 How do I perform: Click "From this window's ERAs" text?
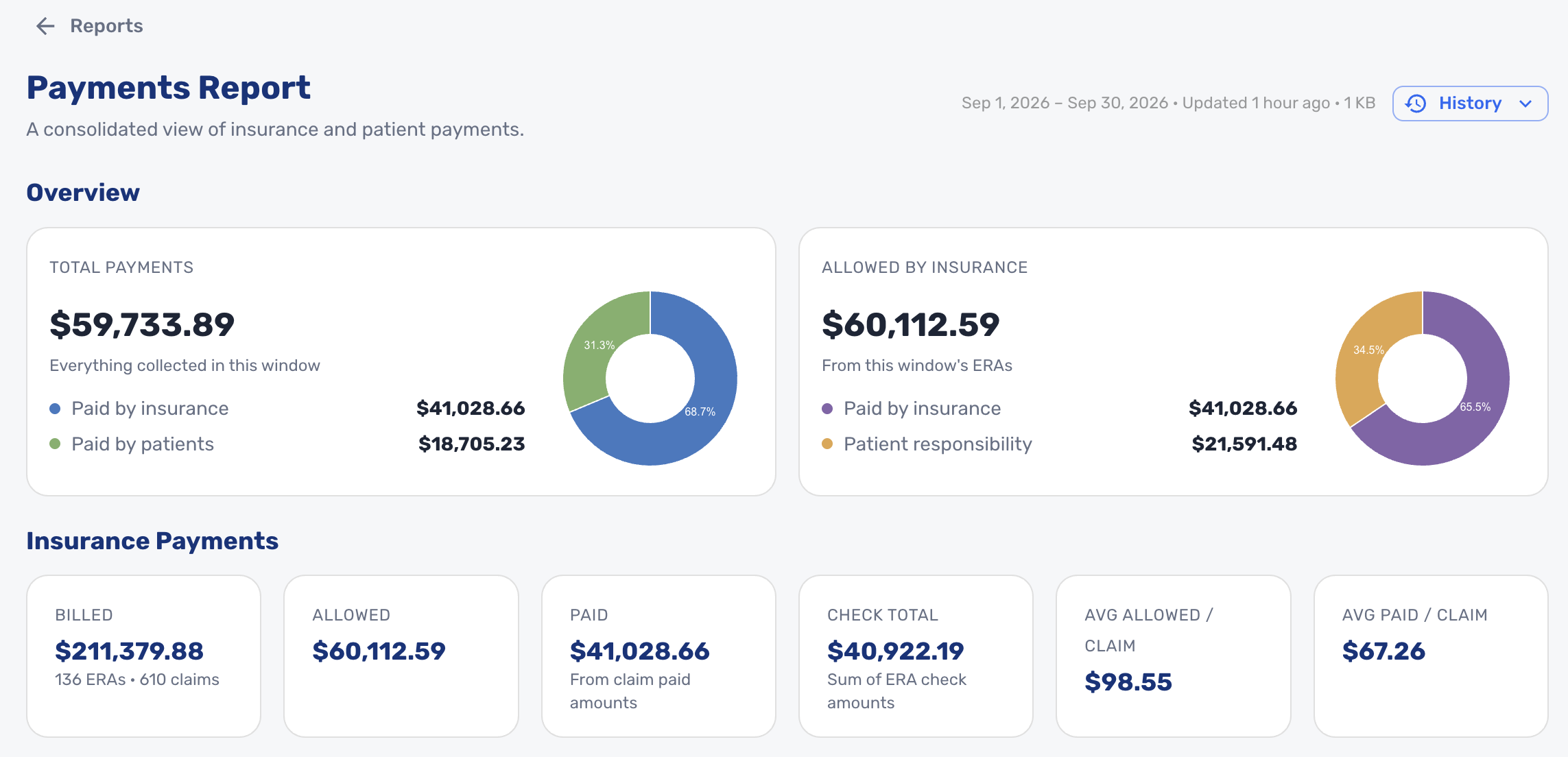coord(917,365)
